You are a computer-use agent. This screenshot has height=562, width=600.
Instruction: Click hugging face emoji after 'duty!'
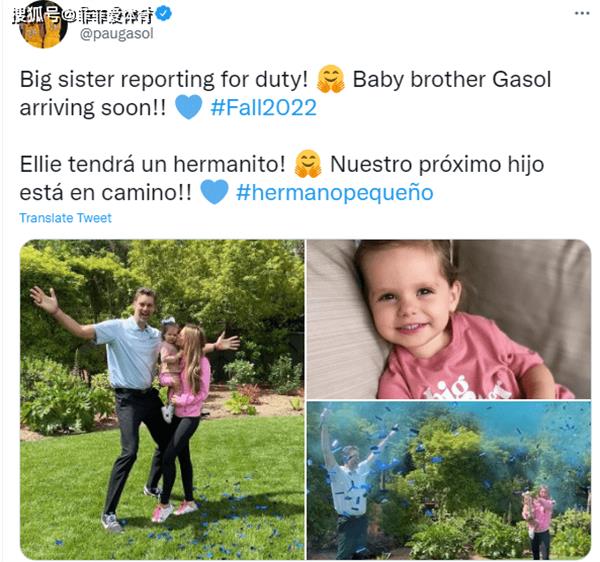(331, 79)
